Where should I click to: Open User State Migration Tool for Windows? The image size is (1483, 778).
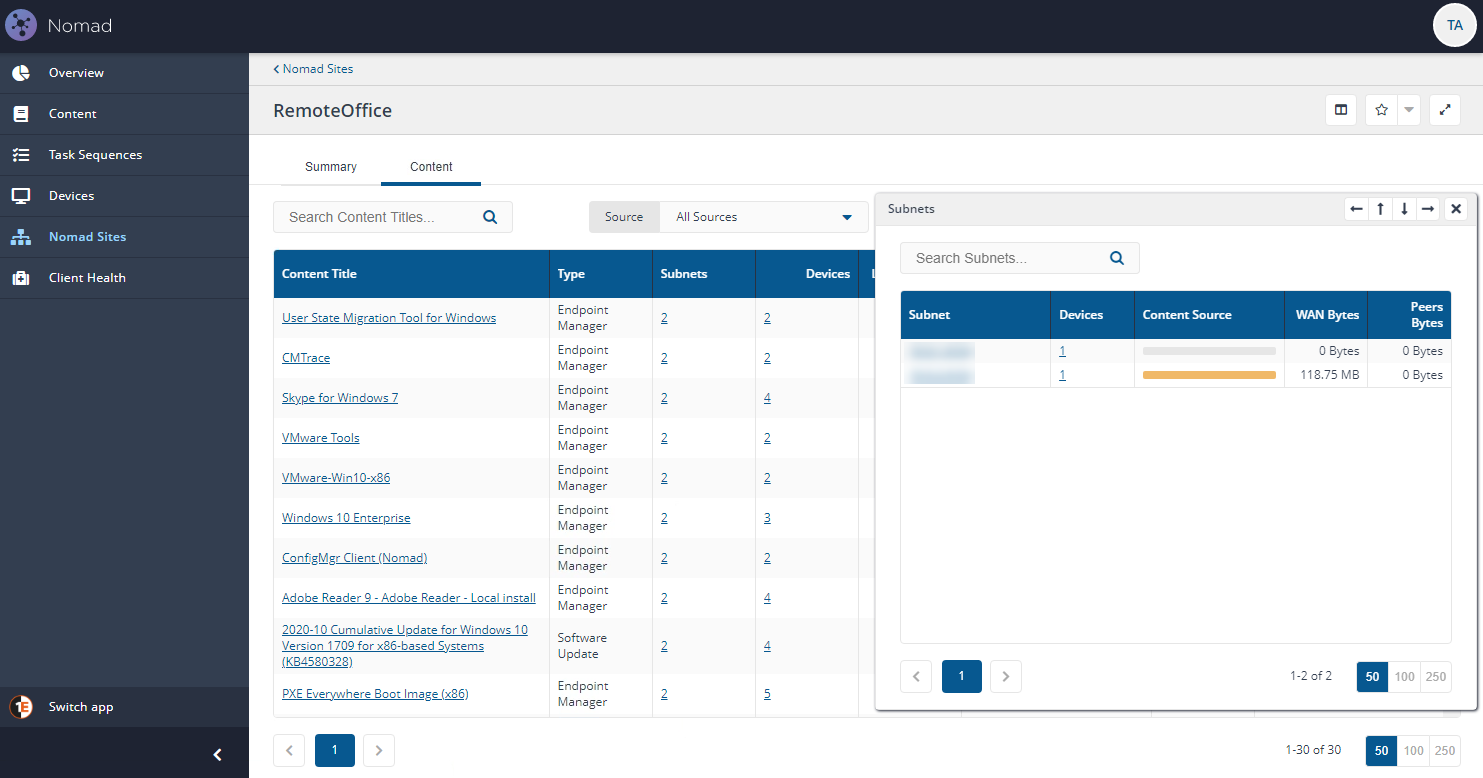[x=389, y=318]
